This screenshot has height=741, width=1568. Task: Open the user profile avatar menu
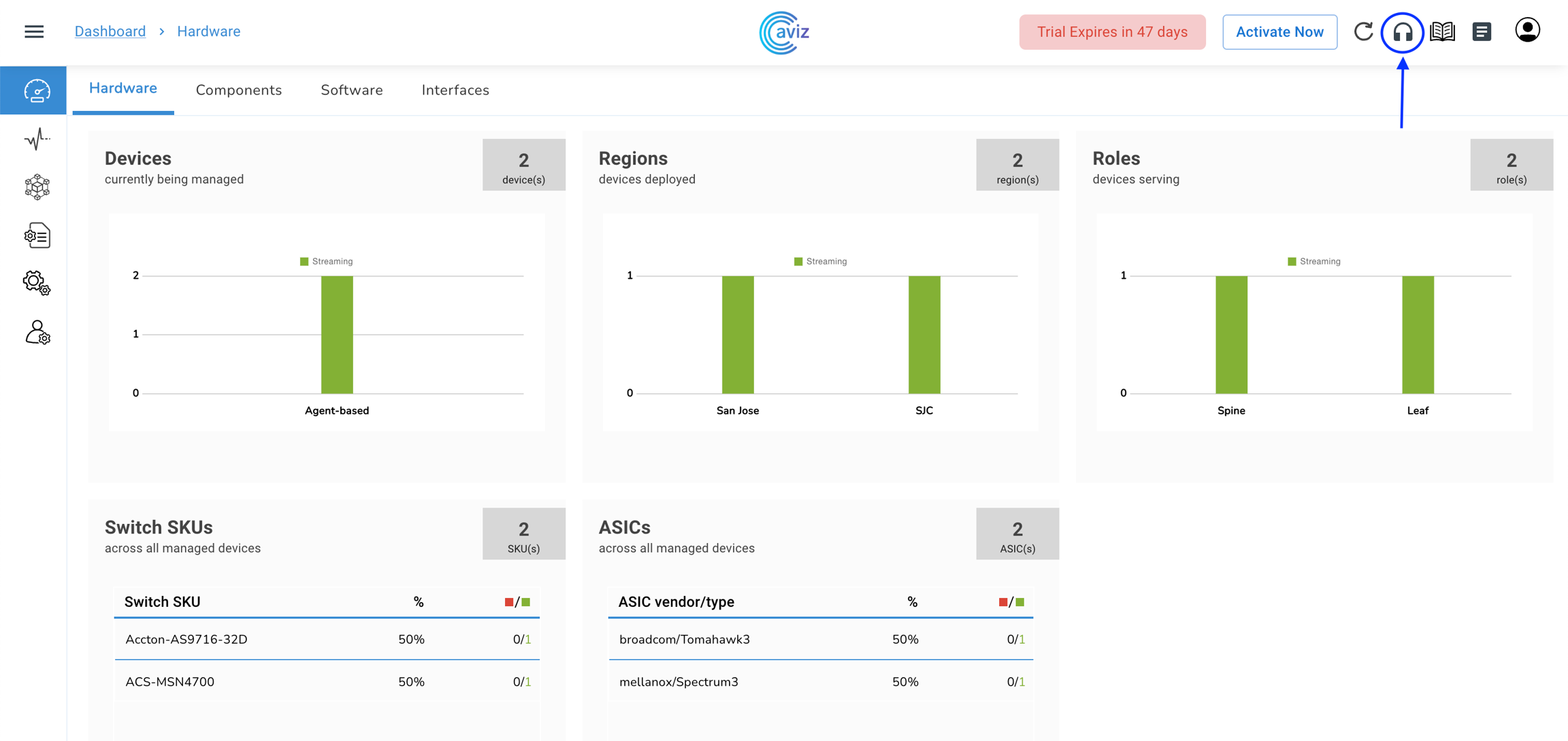click(x=1527, y=30)
